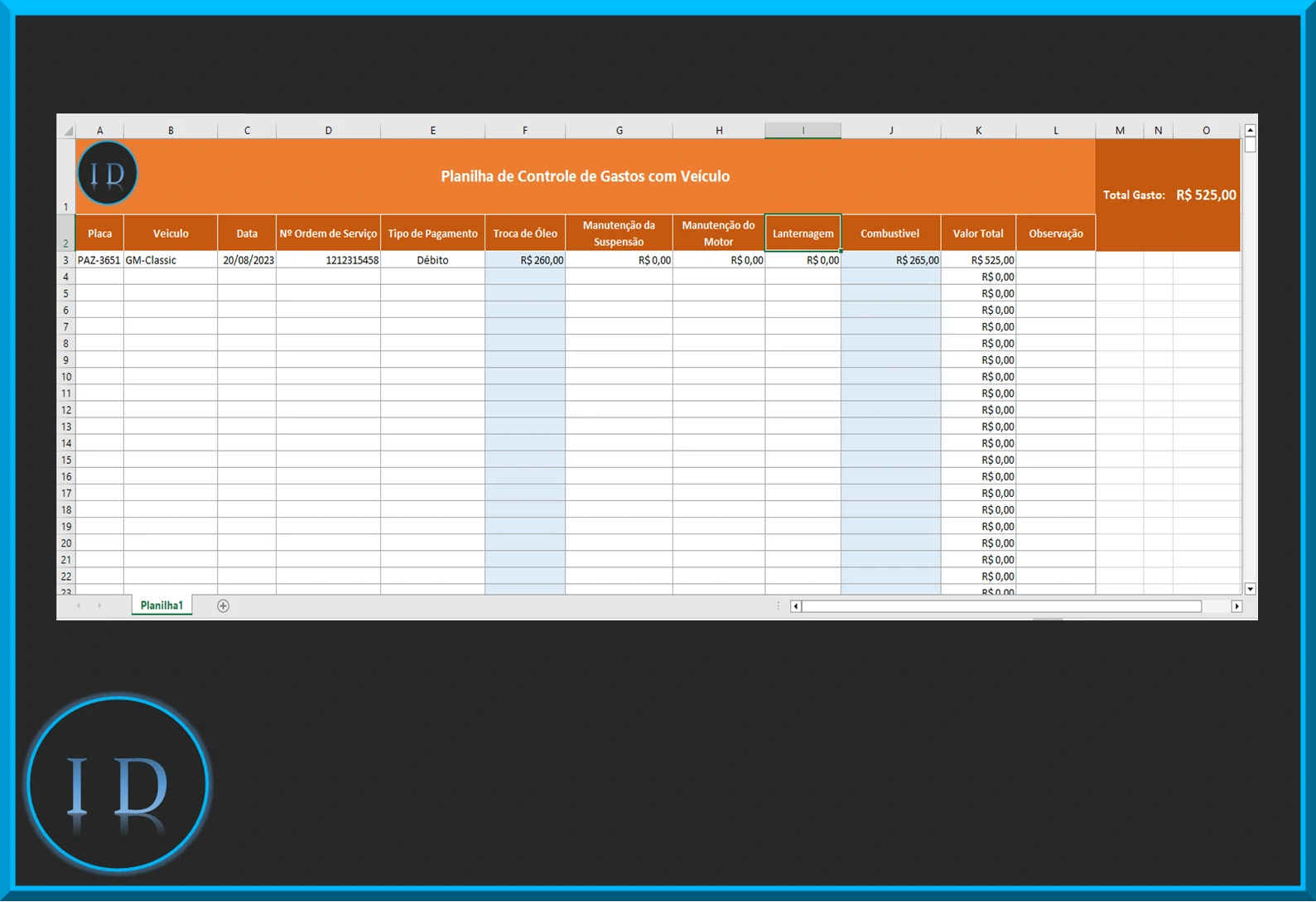
Task: Click the Lanternagem header cell
Action: (803, 234)
